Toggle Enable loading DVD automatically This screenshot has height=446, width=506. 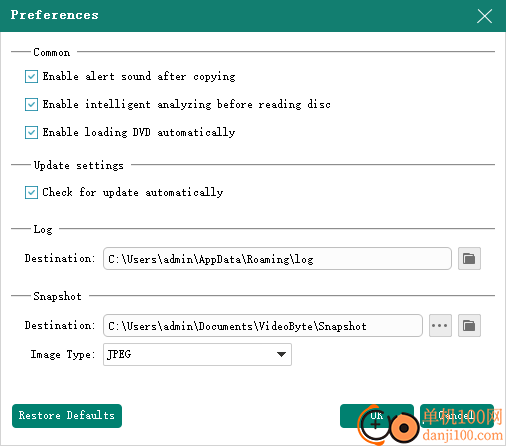tap(31, 132)
